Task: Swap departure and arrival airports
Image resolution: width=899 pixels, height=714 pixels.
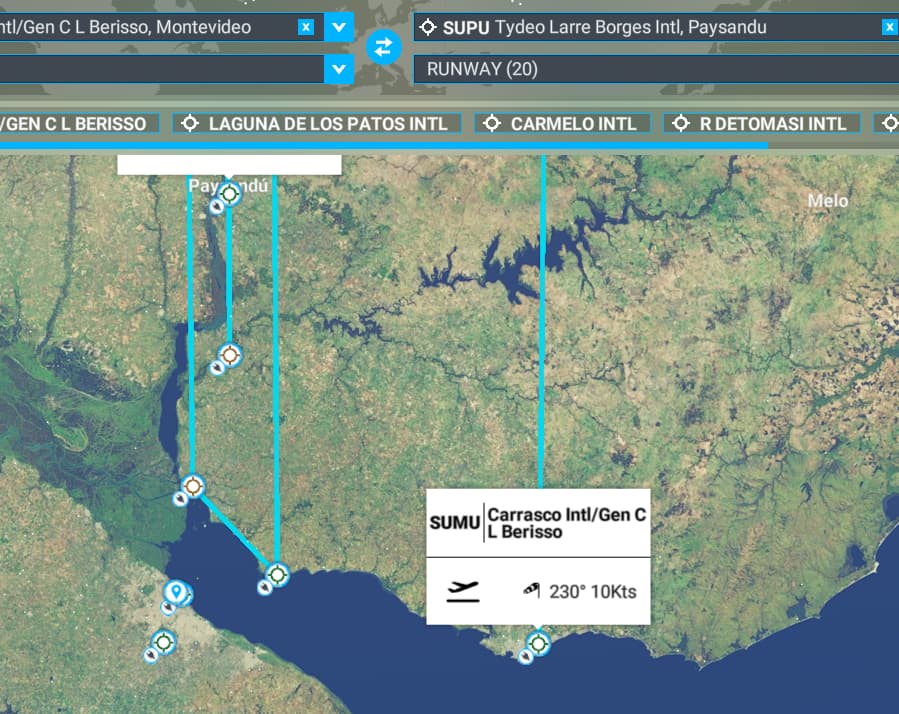Action: pyautogui.click(x=383, y=46)
